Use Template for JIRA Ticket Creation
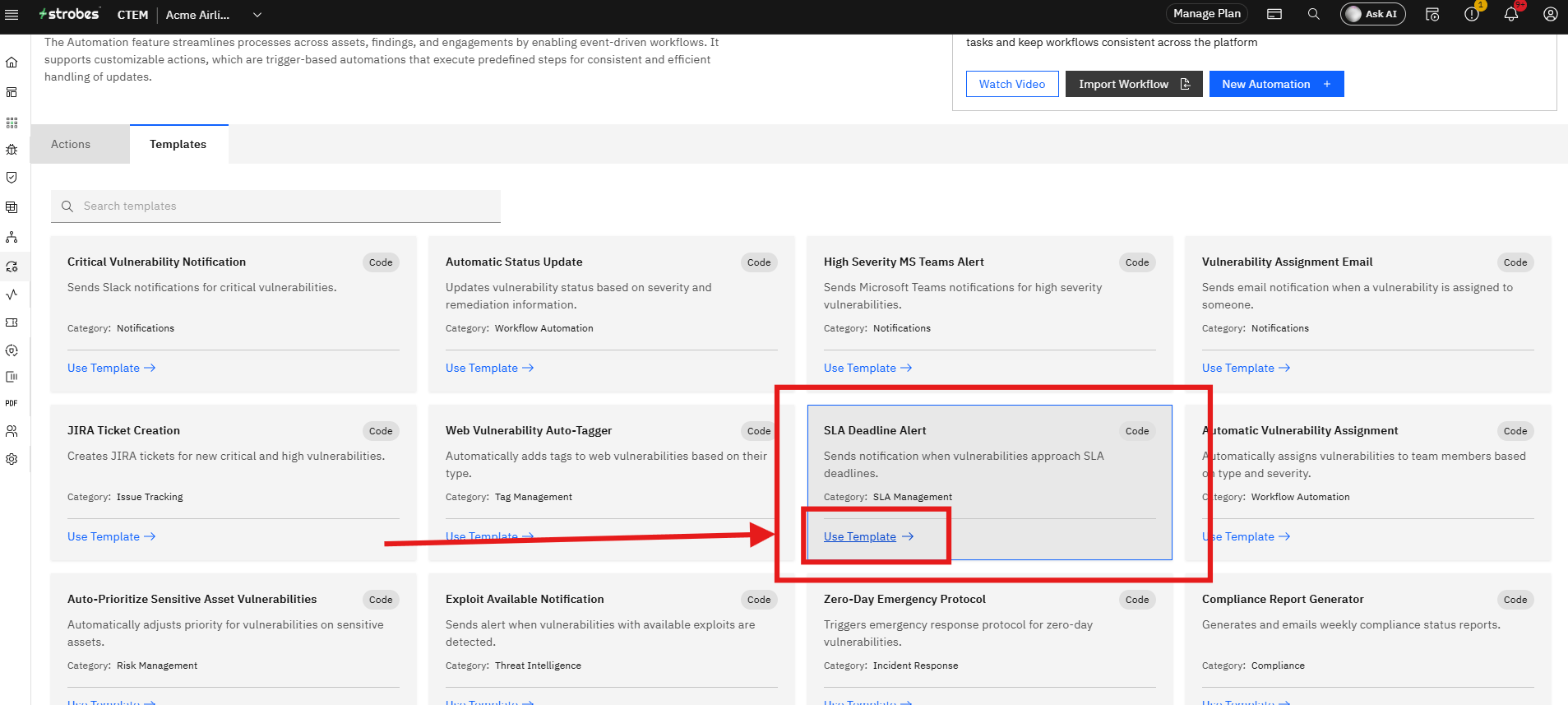The image size is (1568, 705). (x=112, y=536)
